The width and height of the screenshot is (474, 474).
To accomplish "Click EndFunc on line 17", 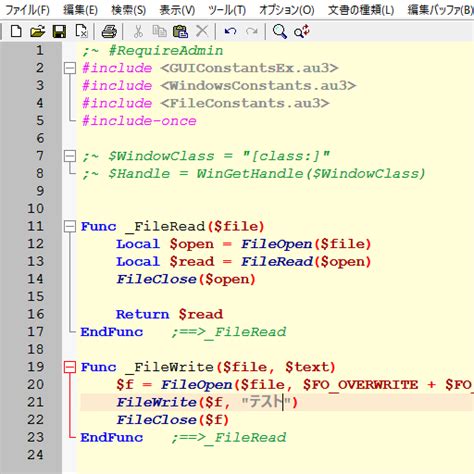I will [x=112, y=332].
